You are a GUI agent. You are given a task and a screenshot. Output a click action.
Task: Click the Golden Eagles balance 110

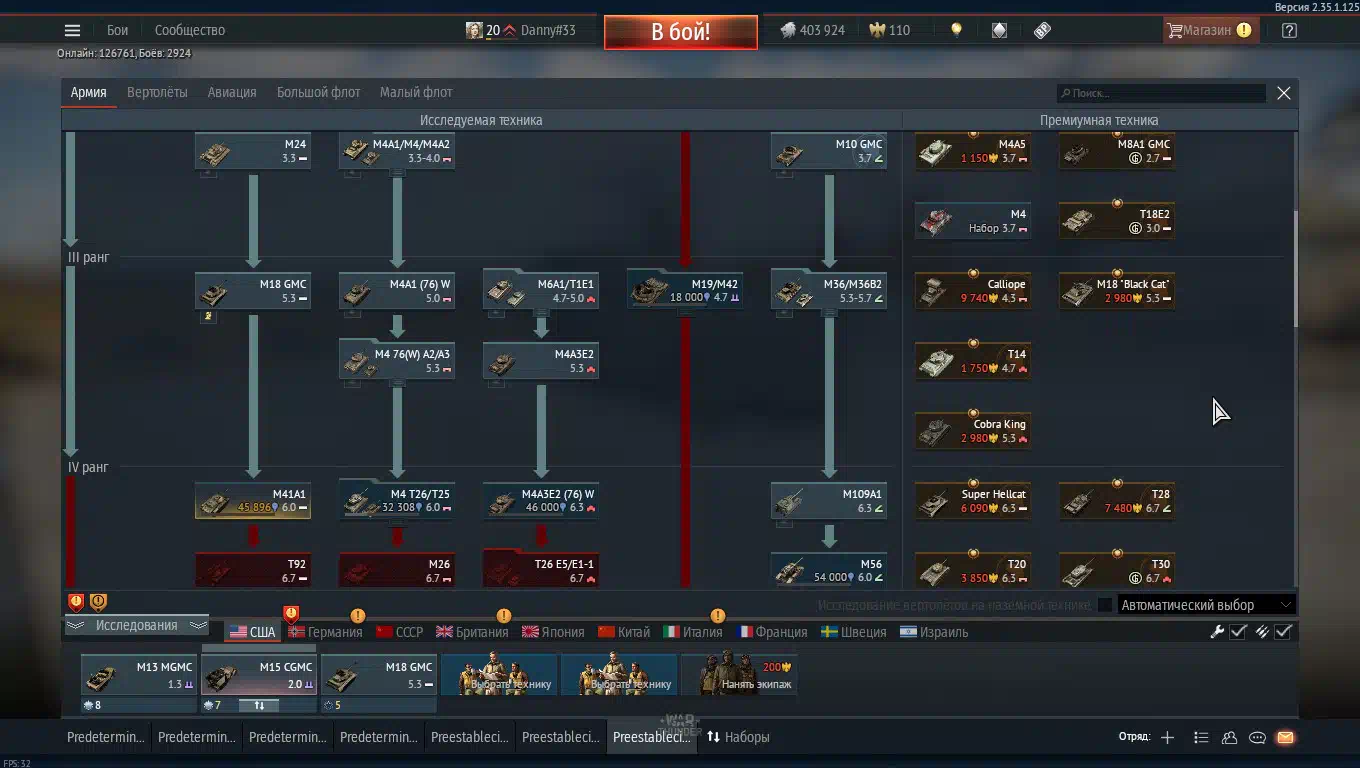click(x=889, y=30)
